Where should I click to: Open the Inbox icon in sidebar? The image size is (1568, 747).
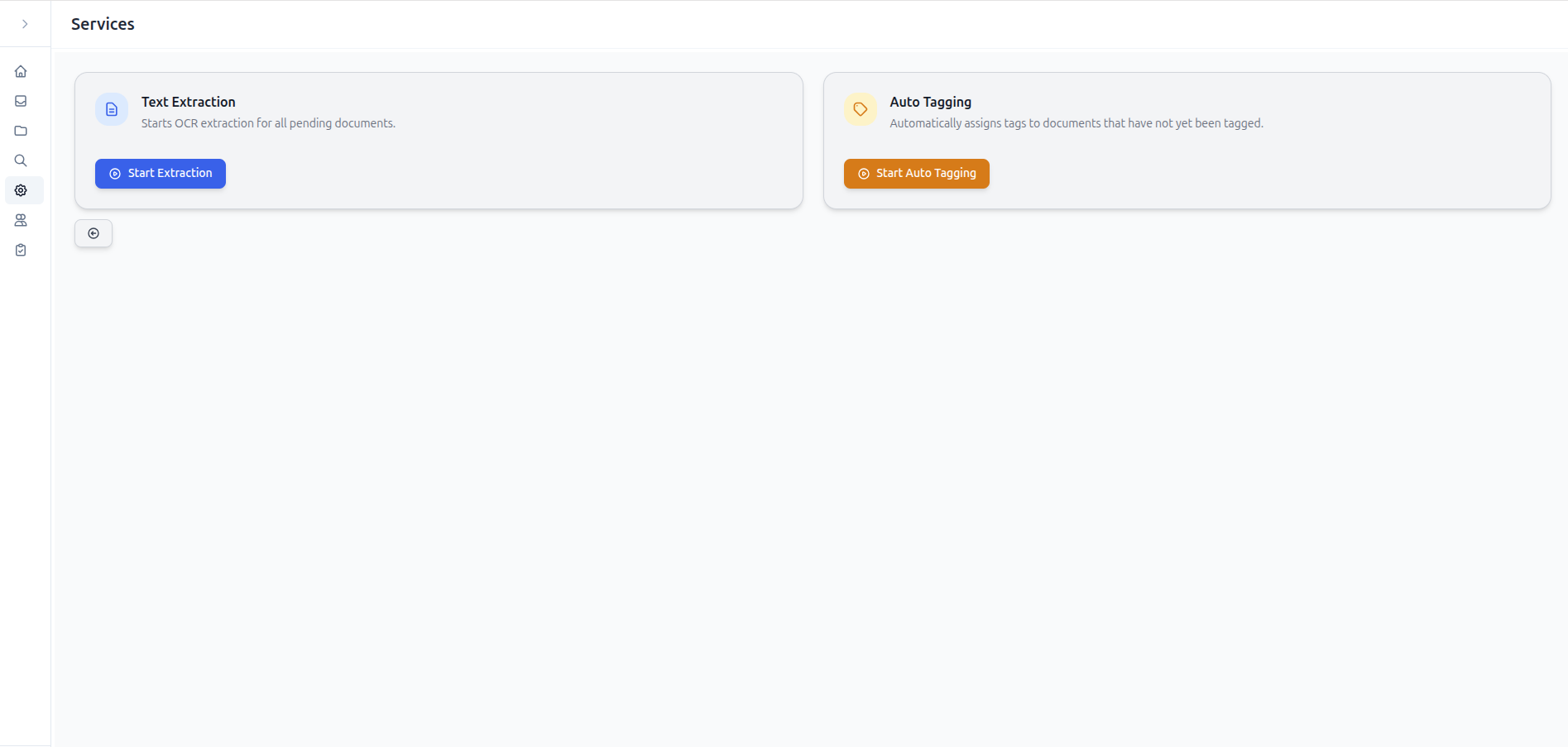click(21, 101)
